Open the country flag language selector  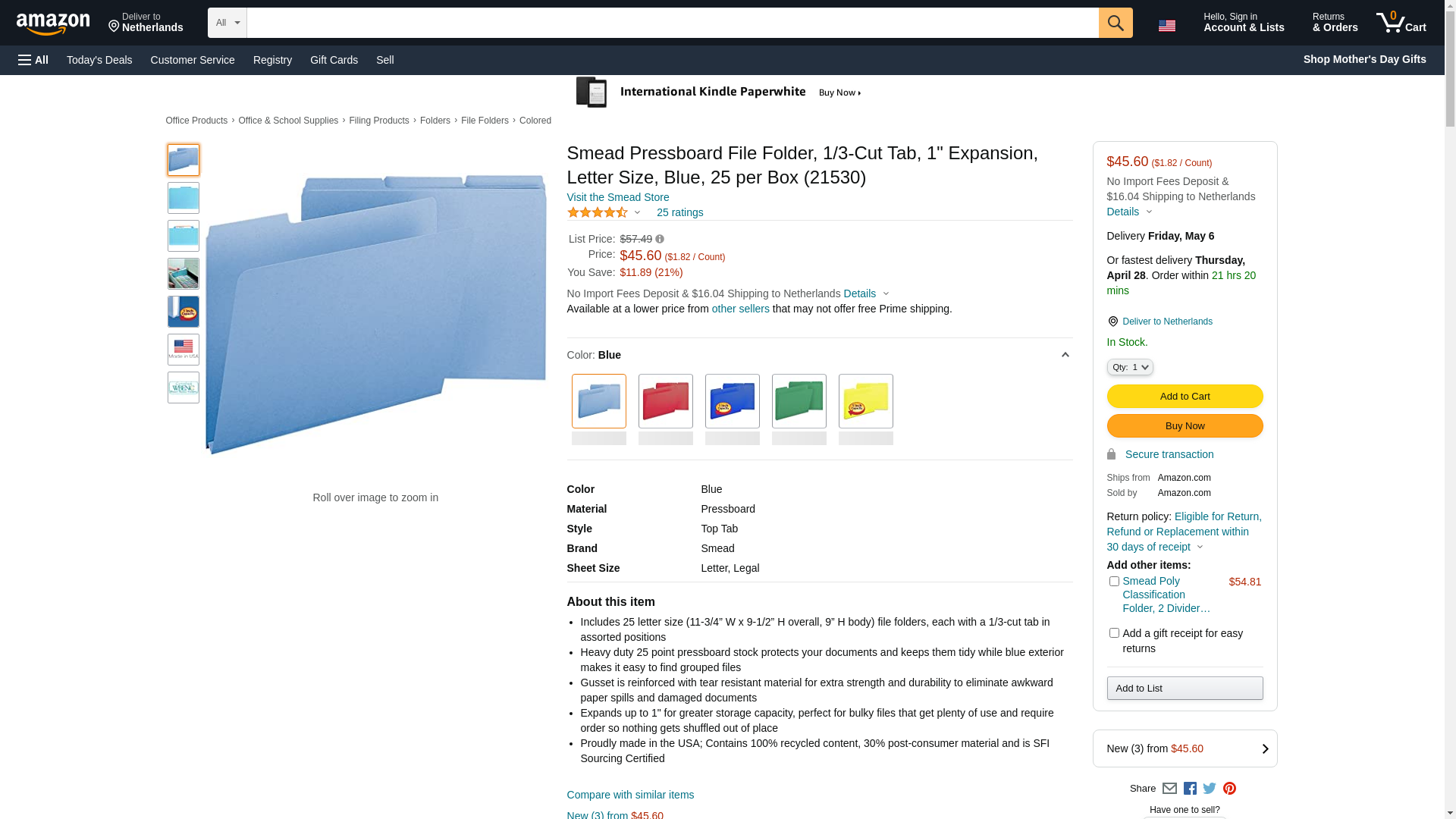(x=1166, y=25)
